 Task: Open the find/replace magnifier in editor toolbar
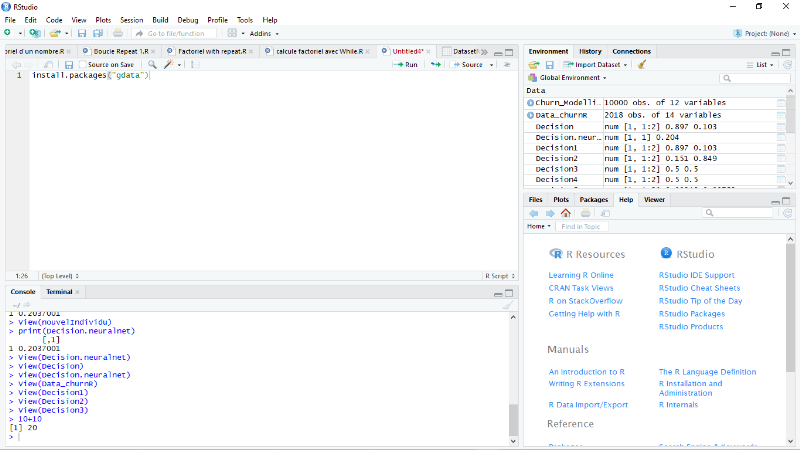[x=153, y=64]
